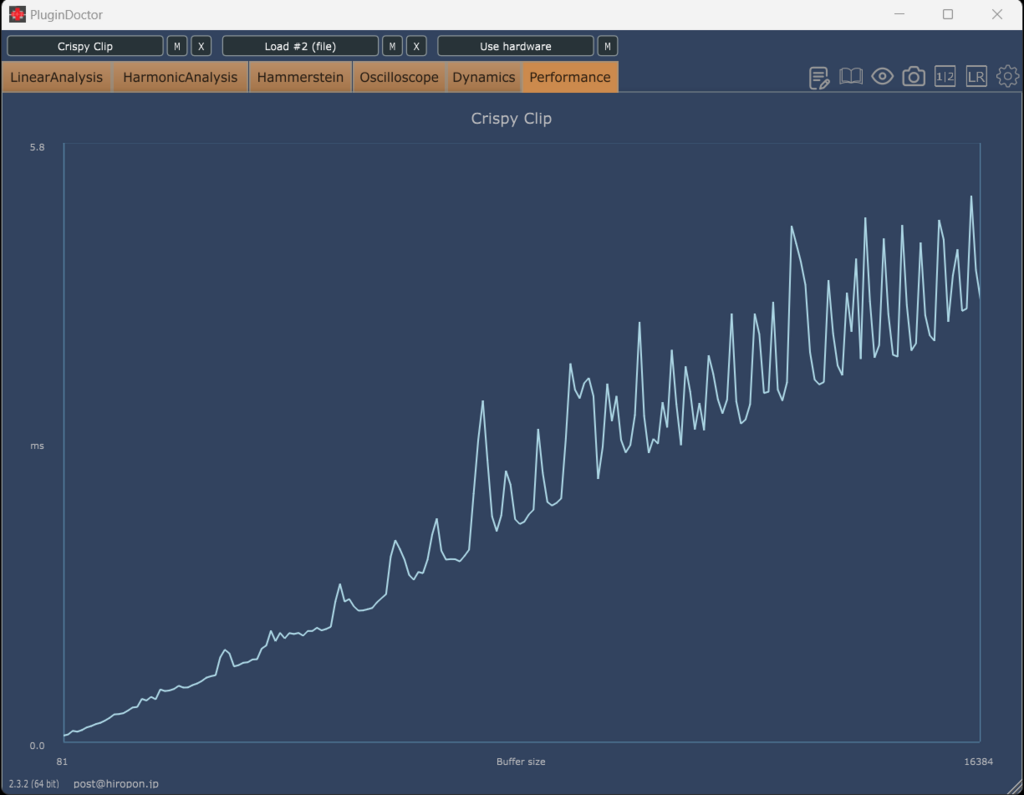
Task: Toggle M button next to Use hardware
Action: point(607,46)
